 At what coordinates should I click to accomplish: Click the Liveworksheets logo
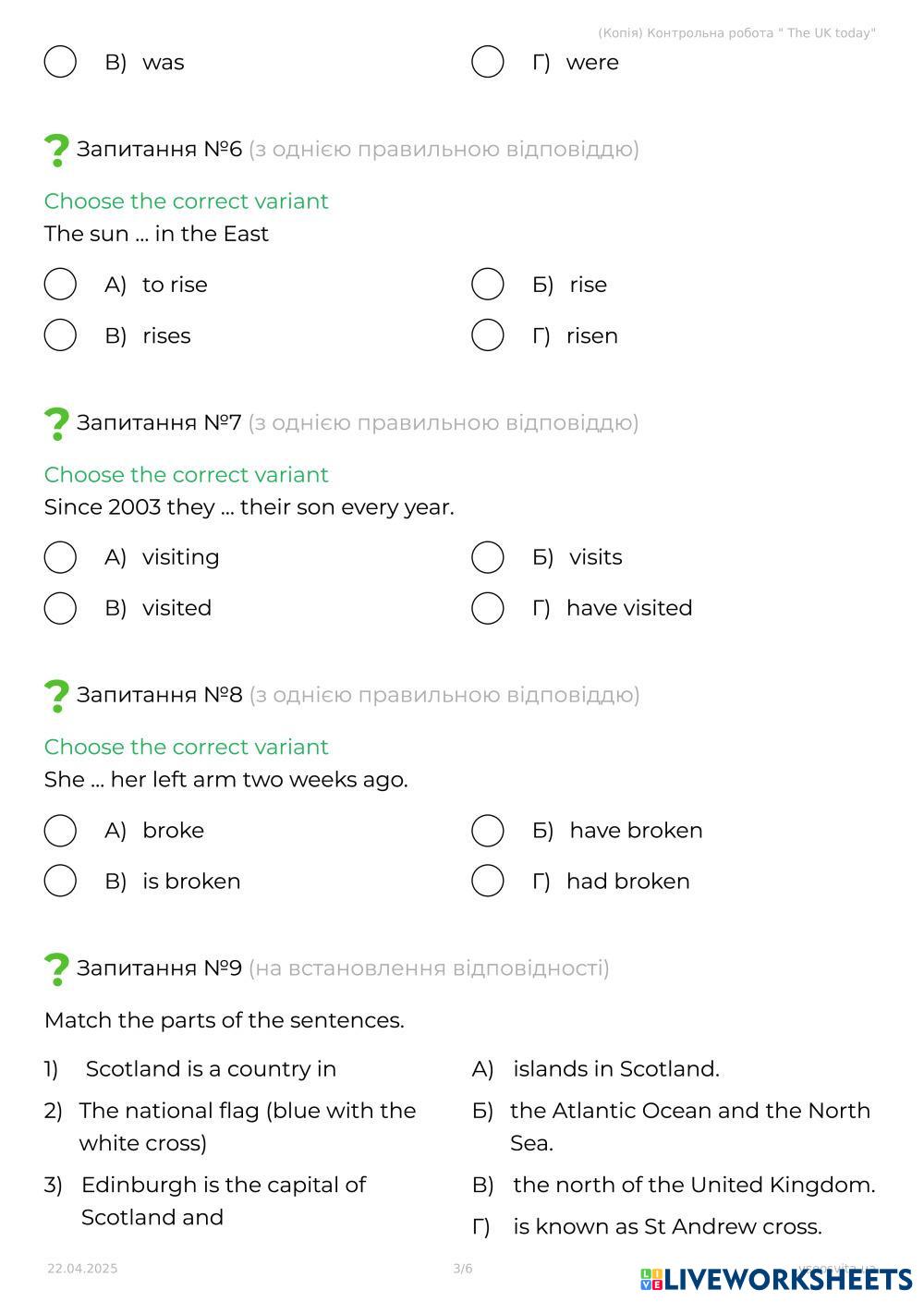(x=775, y=1279)
